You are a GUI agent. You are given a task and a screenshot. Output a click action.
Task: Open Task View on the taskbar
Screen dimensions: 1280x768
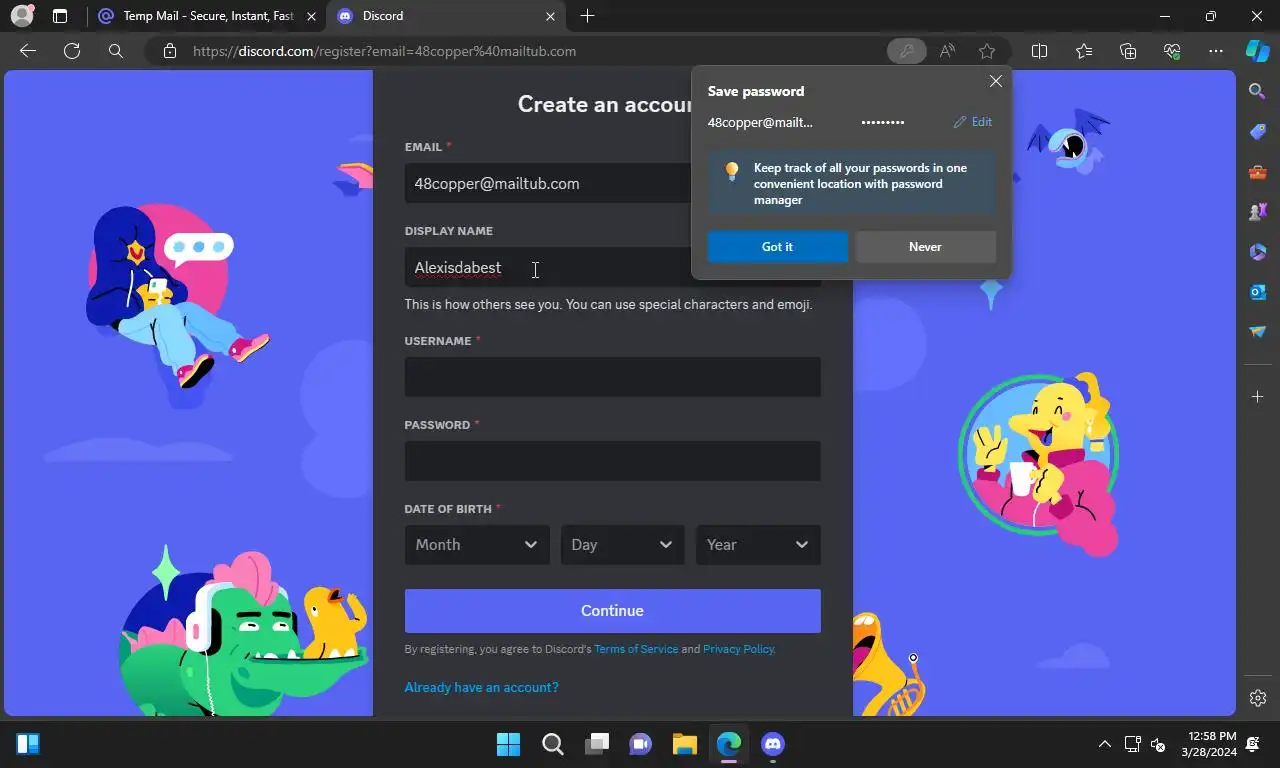[x=597, y=744]
